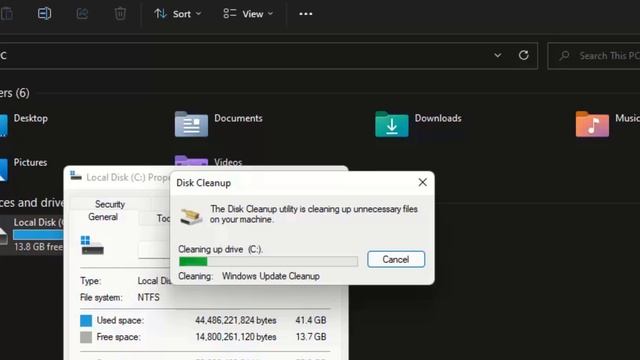Expand the address bar history chevron
The width and height of the screenshot is (640, 360).
tap(498, 55)
